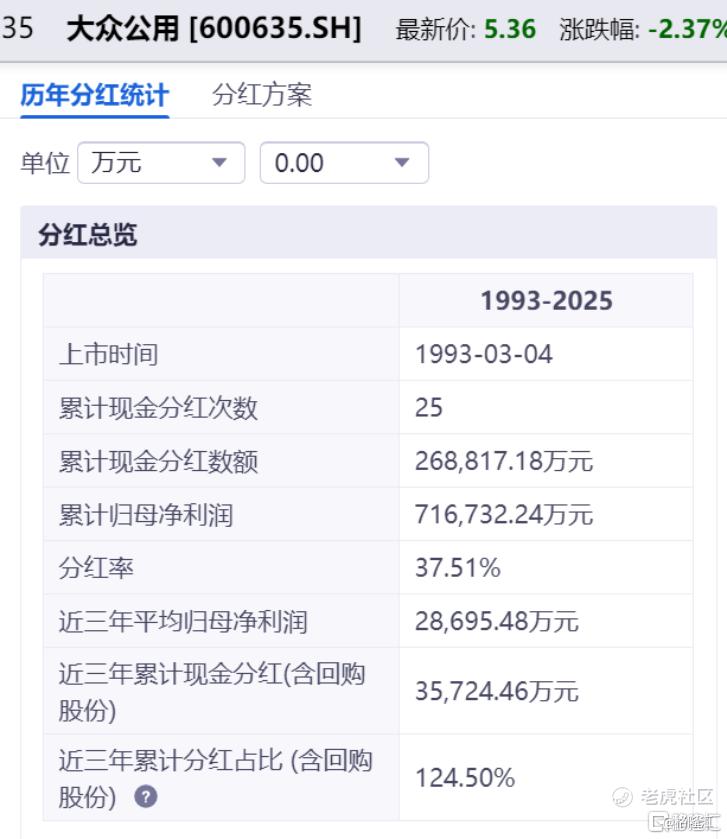Click the help question mark icon
Image resolution: width=727 pixels, height=839 pixels.
point(146,797)
